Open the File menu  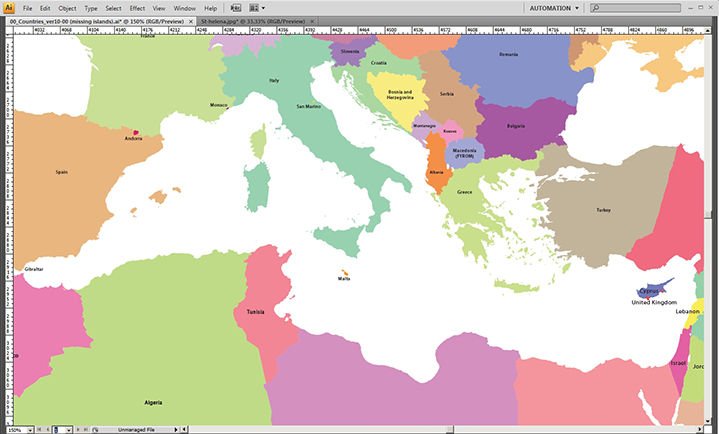[28, 8]
